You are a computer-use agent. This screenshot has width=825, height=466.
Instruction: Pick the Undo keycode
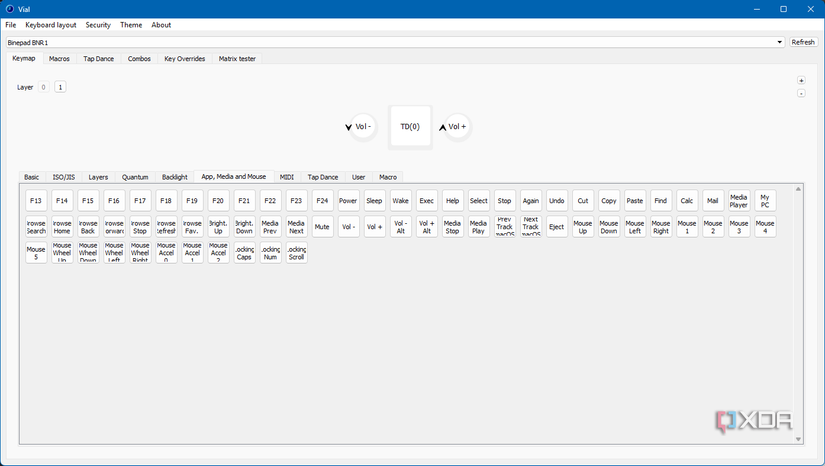[557, 200]
